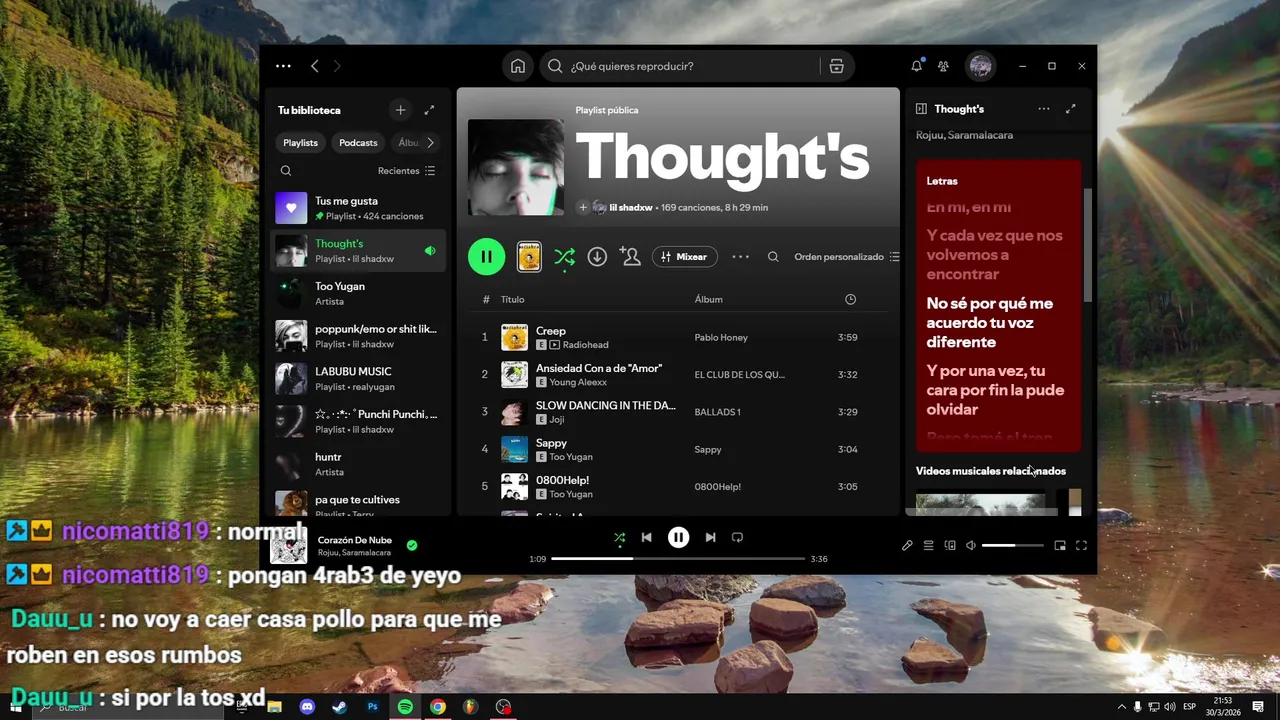The height and width of the screenshot is (720, 1280).
Task: Open the Recientes sort dropdown
Action: (x=406, y=171)
